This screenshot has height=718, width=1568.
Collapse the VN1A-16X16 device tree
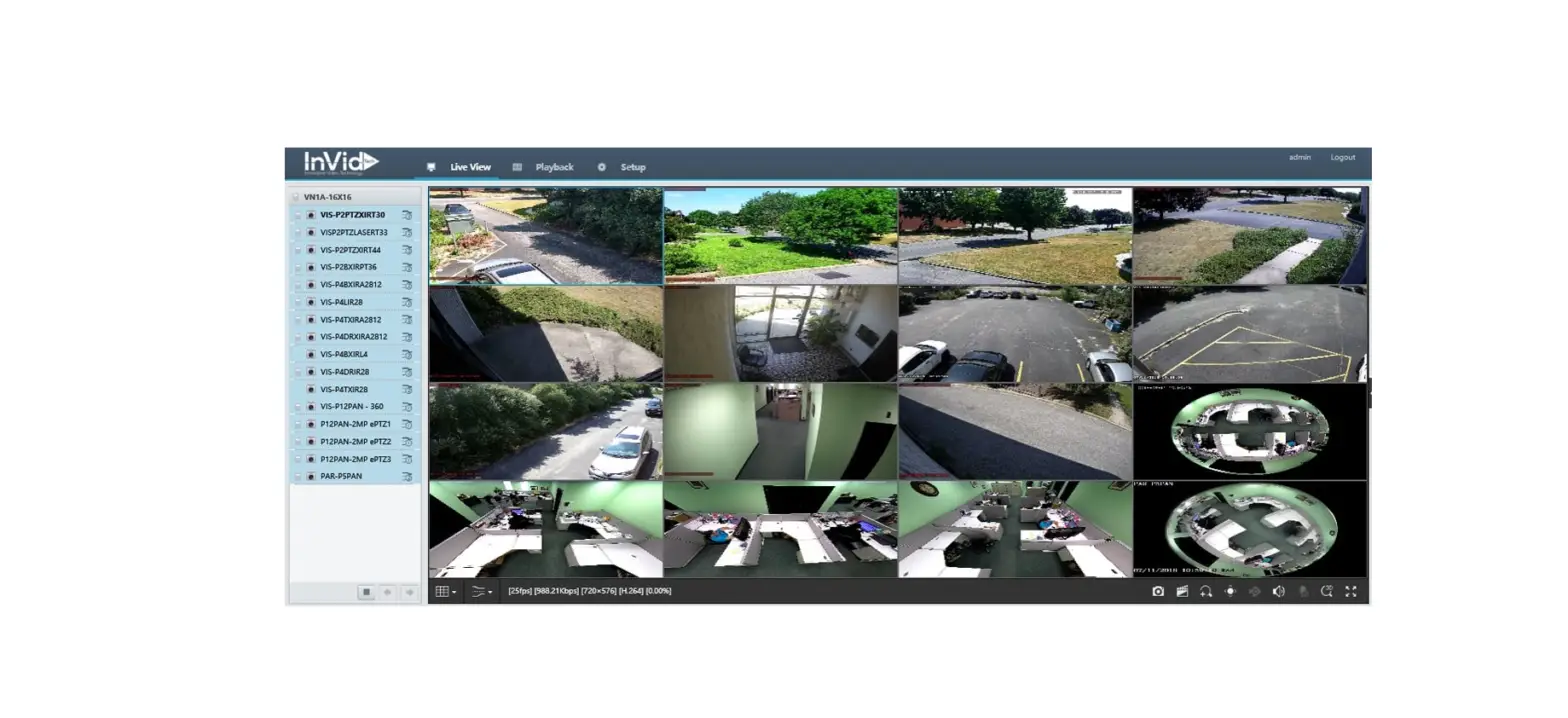pyautogui.click(x=296, y=197)
